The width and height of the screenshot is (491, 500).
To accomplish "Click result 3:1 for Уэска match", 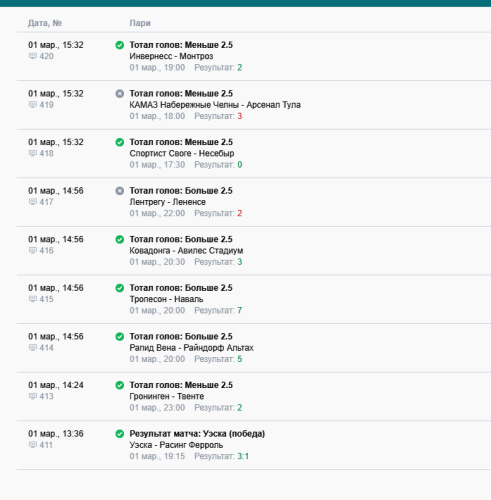I will coord(243,456).
